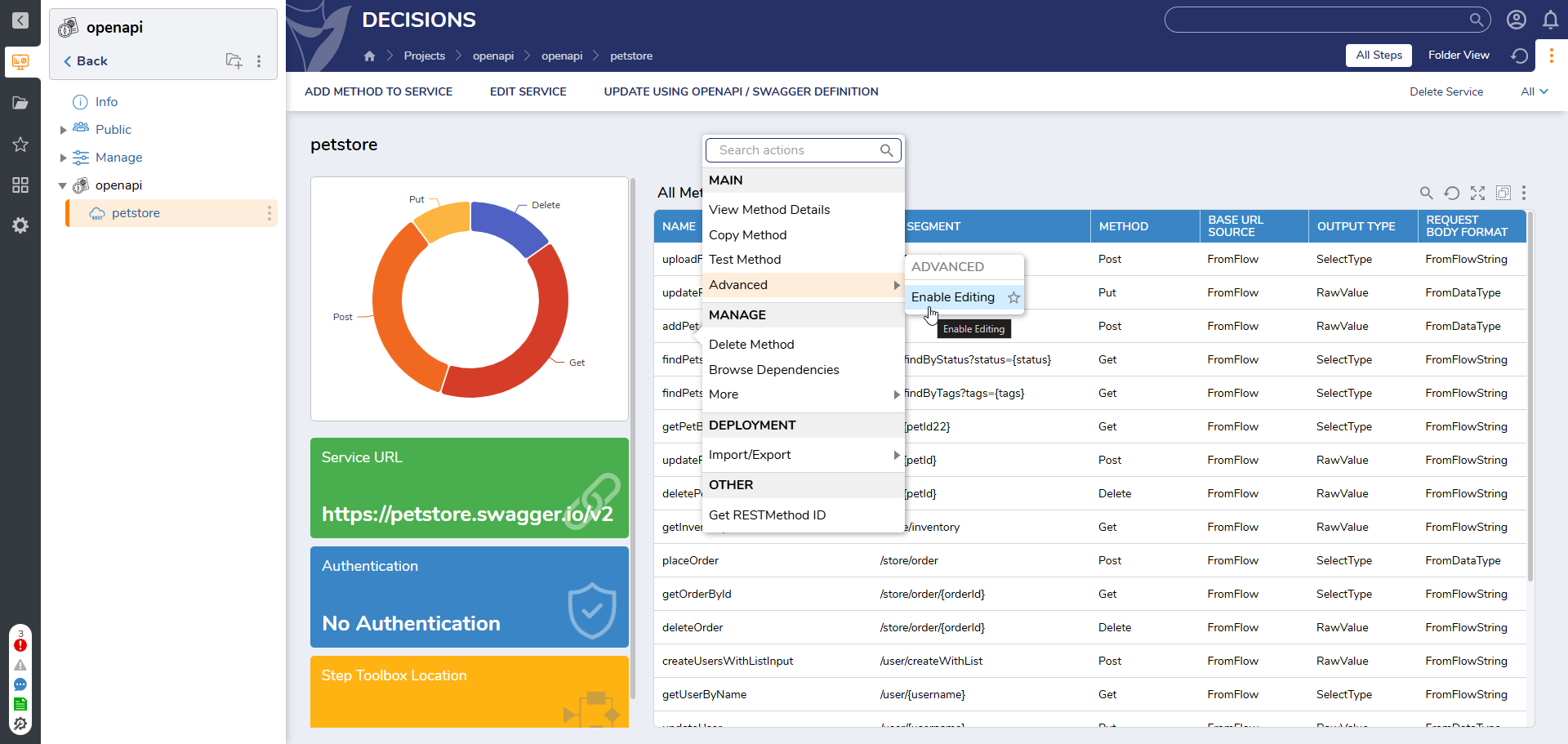Screen dimensions: 1568x744
Task: Refresh the page using header icon
Action: (1520, 56)
